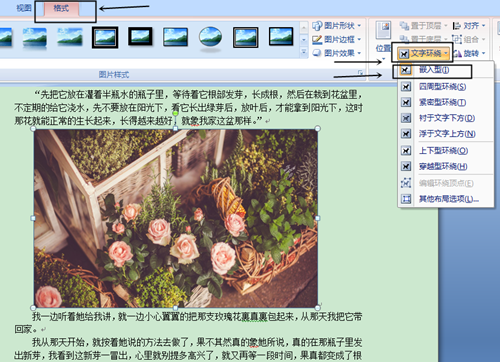Apply the double-frame black picture style
The height and width of the screenshot is (362, 500).
(105, 37)
